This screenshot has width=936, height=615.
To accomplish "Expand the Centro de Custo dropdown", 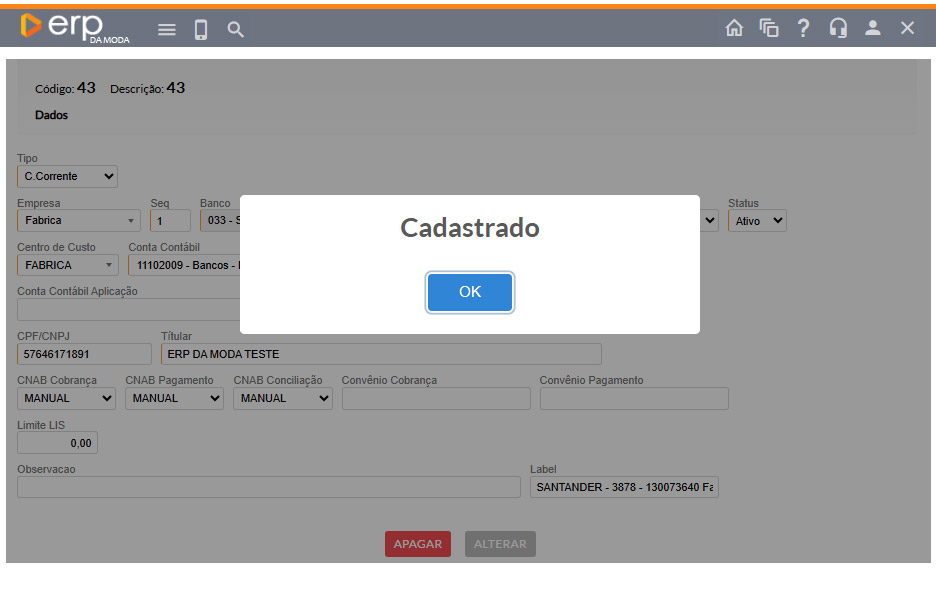I will pos(68,265).
